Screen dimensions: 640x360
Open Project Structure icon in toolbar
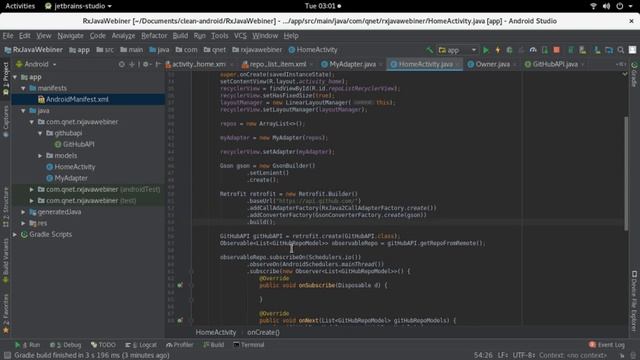pyautogui.click(x=609, y=50)
